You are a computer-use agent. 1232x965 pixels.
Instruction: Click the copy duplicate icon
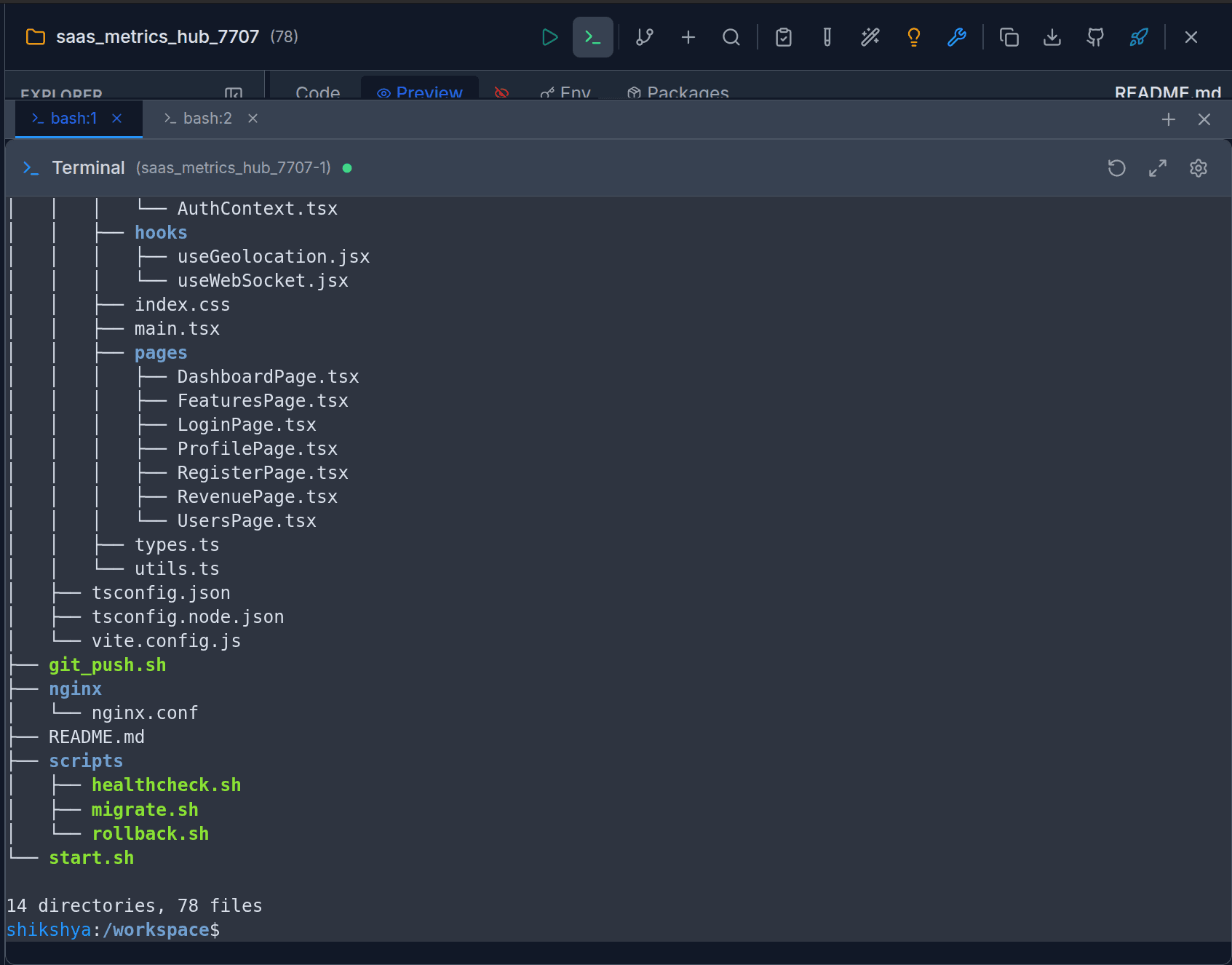pyautogui.click(x=1009, y=37)
